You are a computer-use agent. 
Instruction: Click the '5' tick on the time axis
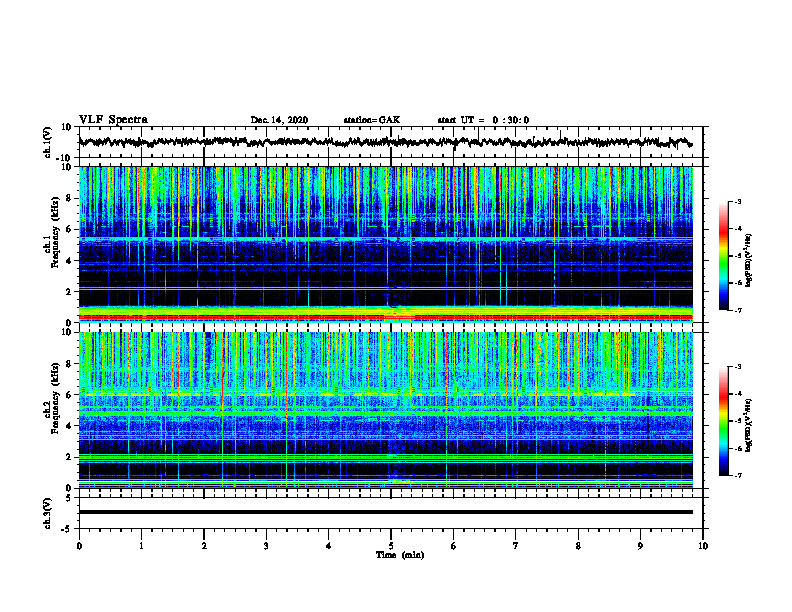391,546
